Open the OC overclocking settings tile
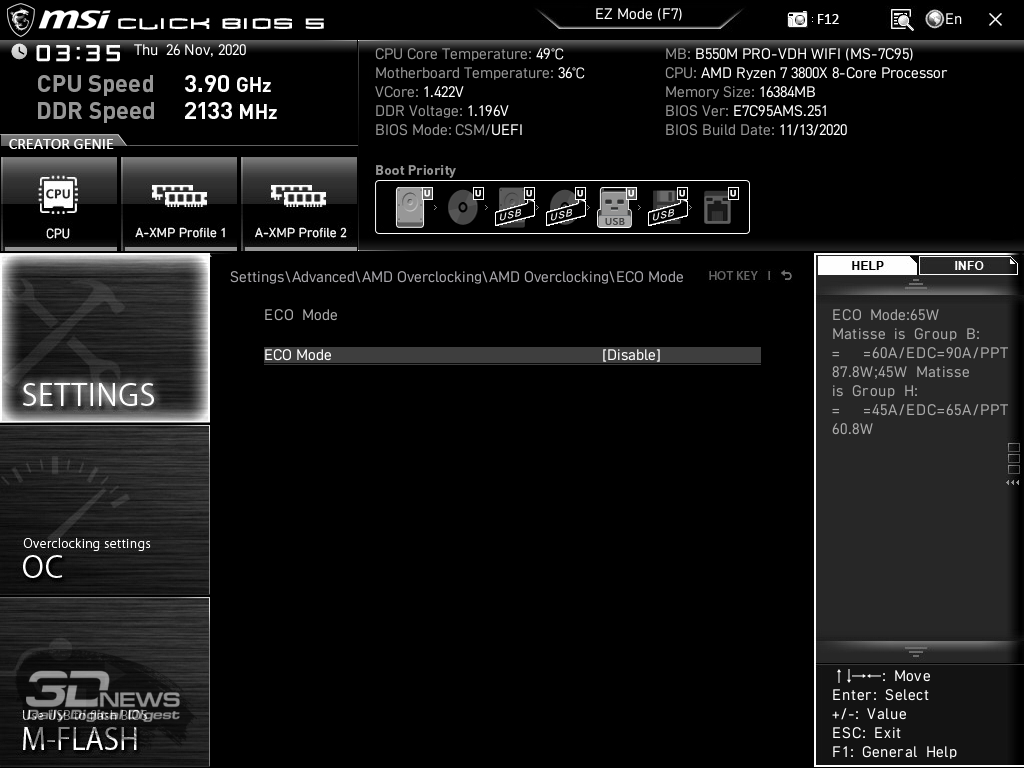1024x768 pixels. point(105,510)
